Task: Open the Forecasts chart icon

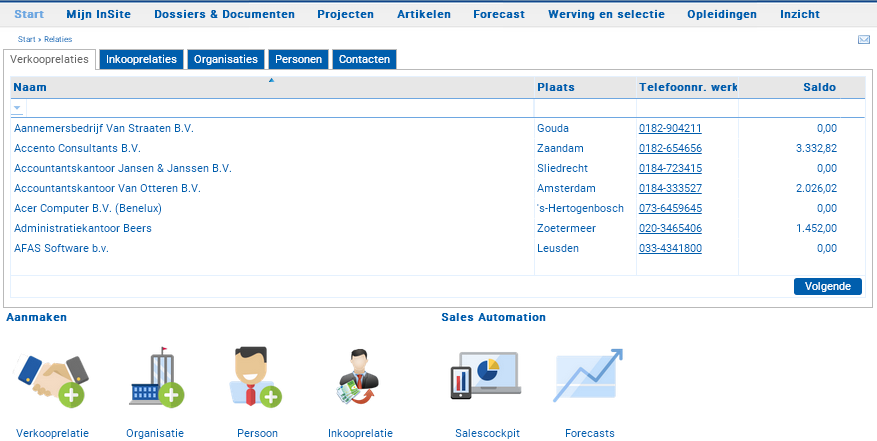Action: 588,376
